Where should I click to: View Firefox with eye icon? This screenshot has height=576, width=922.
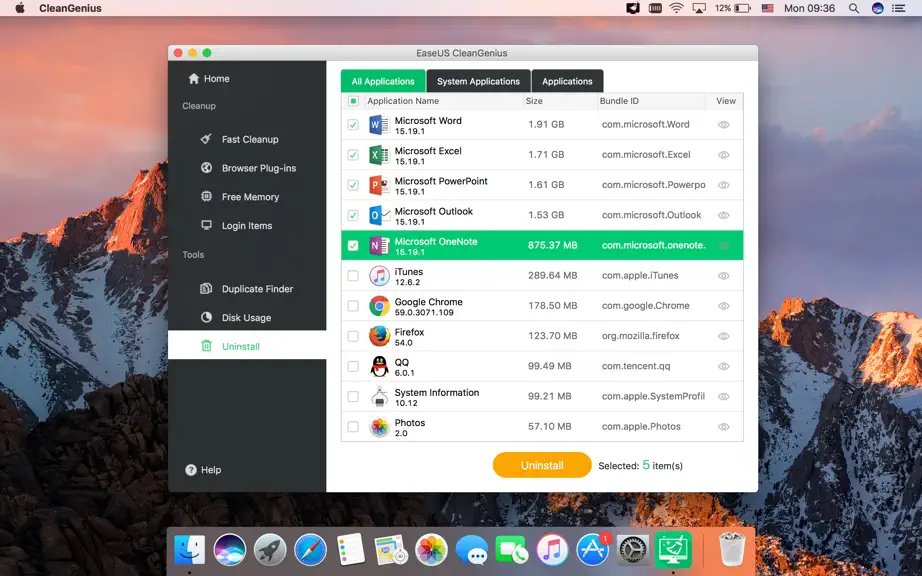tap(724, 336)
